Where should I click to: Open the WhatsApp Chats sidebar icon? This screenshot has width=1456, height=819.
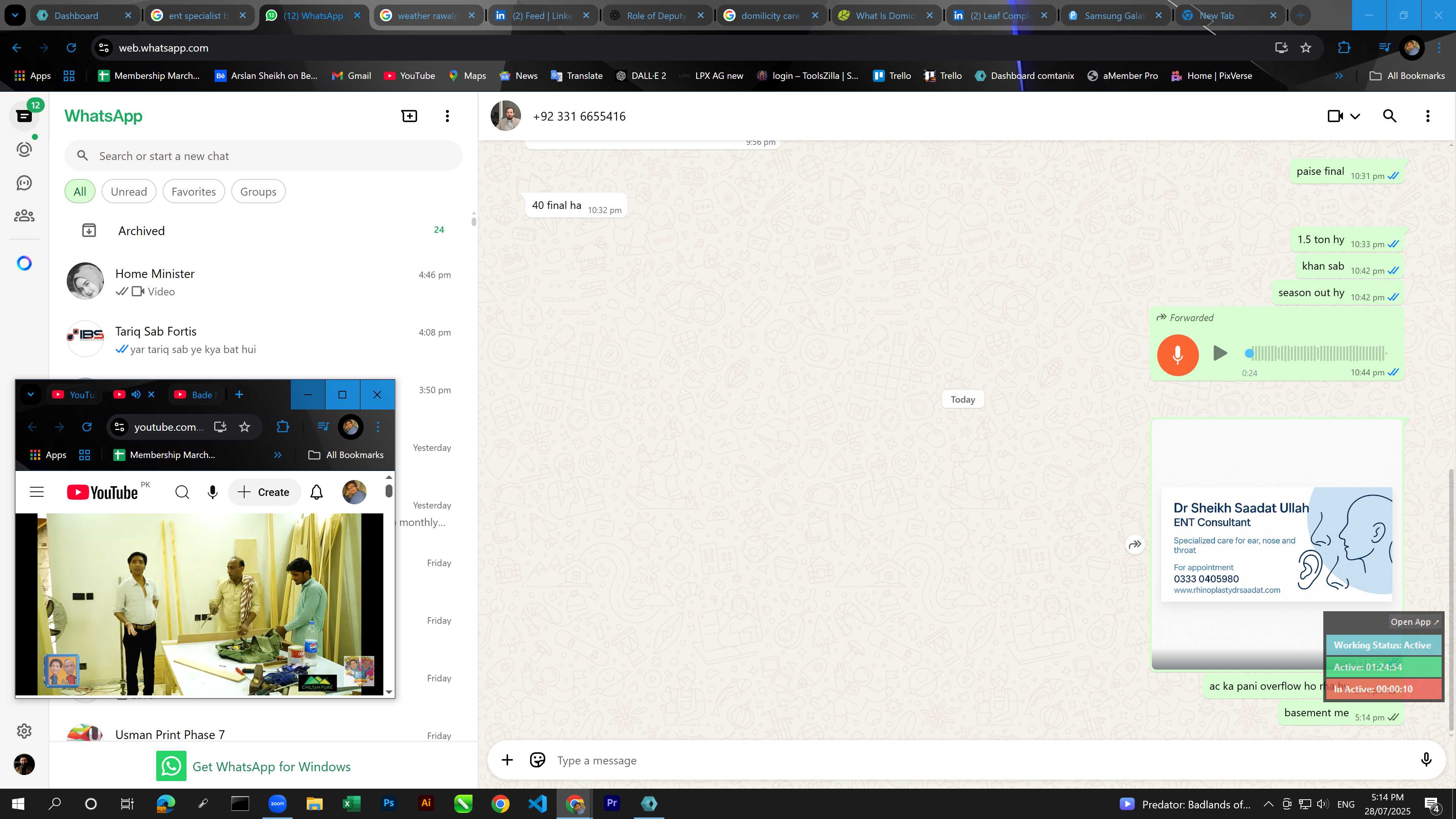(24, 116)
